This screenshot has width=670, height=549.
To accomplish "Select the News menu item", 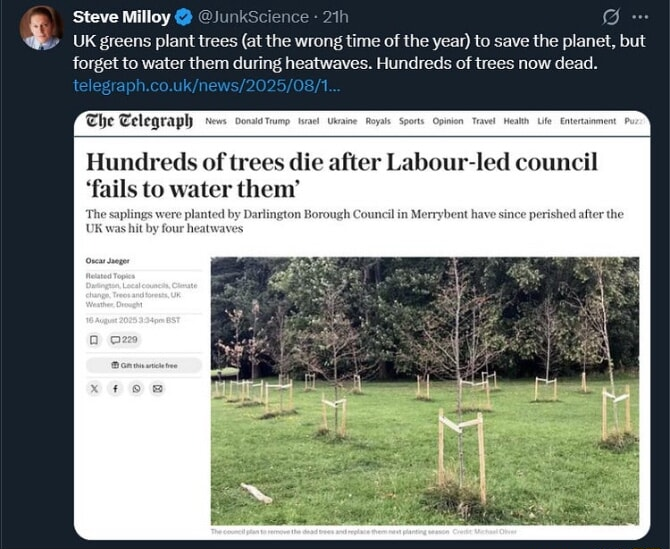I will point(216,121).
